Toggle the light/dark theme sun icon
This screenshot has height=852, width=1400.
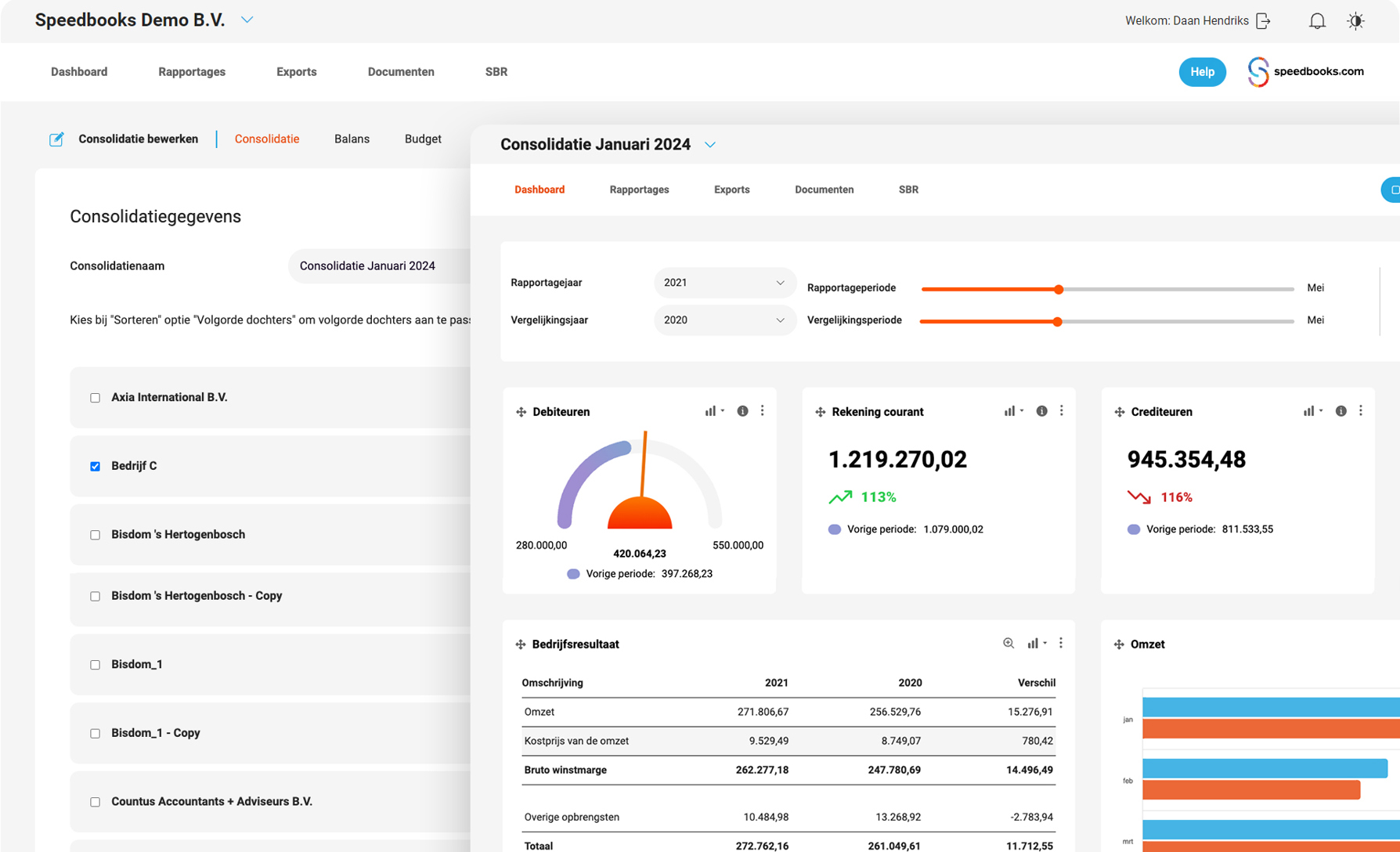[1355, 21]
